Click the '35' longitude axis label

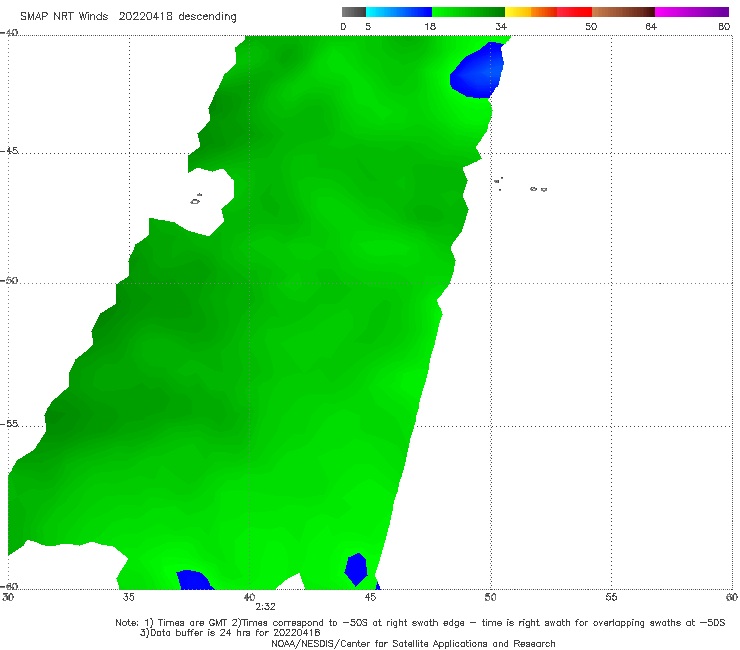click(128, 597)
